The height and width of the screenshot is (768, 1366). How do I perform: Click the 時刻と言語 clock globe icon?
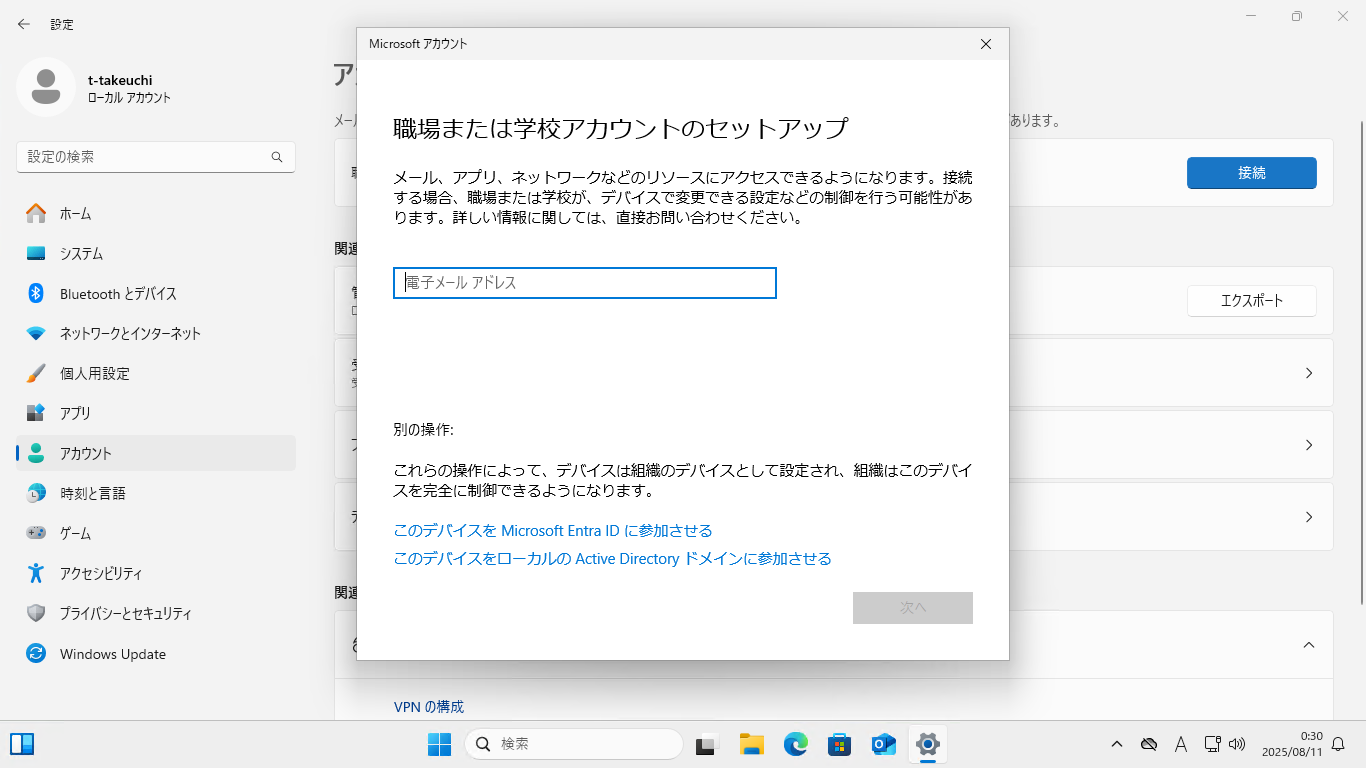click(36, 493)
